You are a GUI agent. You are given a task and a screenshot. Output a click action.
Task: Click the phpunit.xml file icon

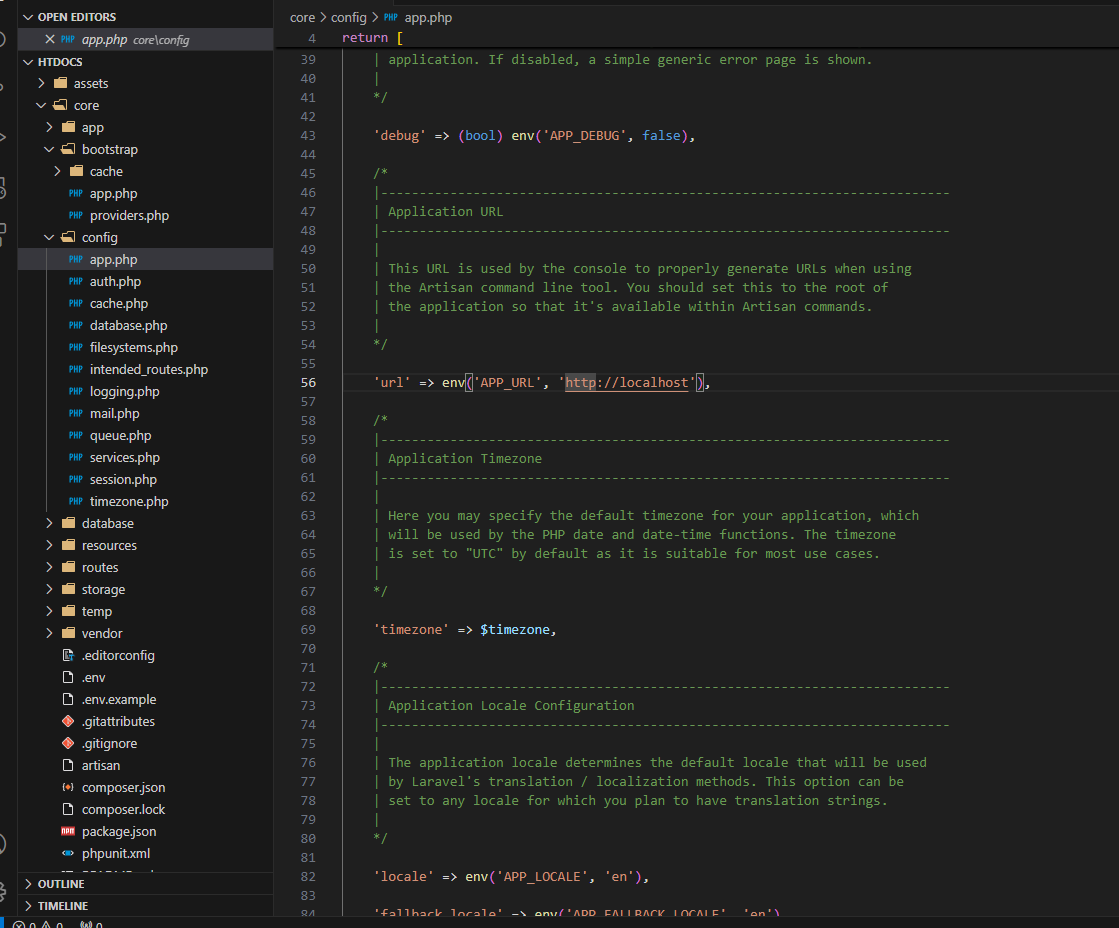pos(69,853)
